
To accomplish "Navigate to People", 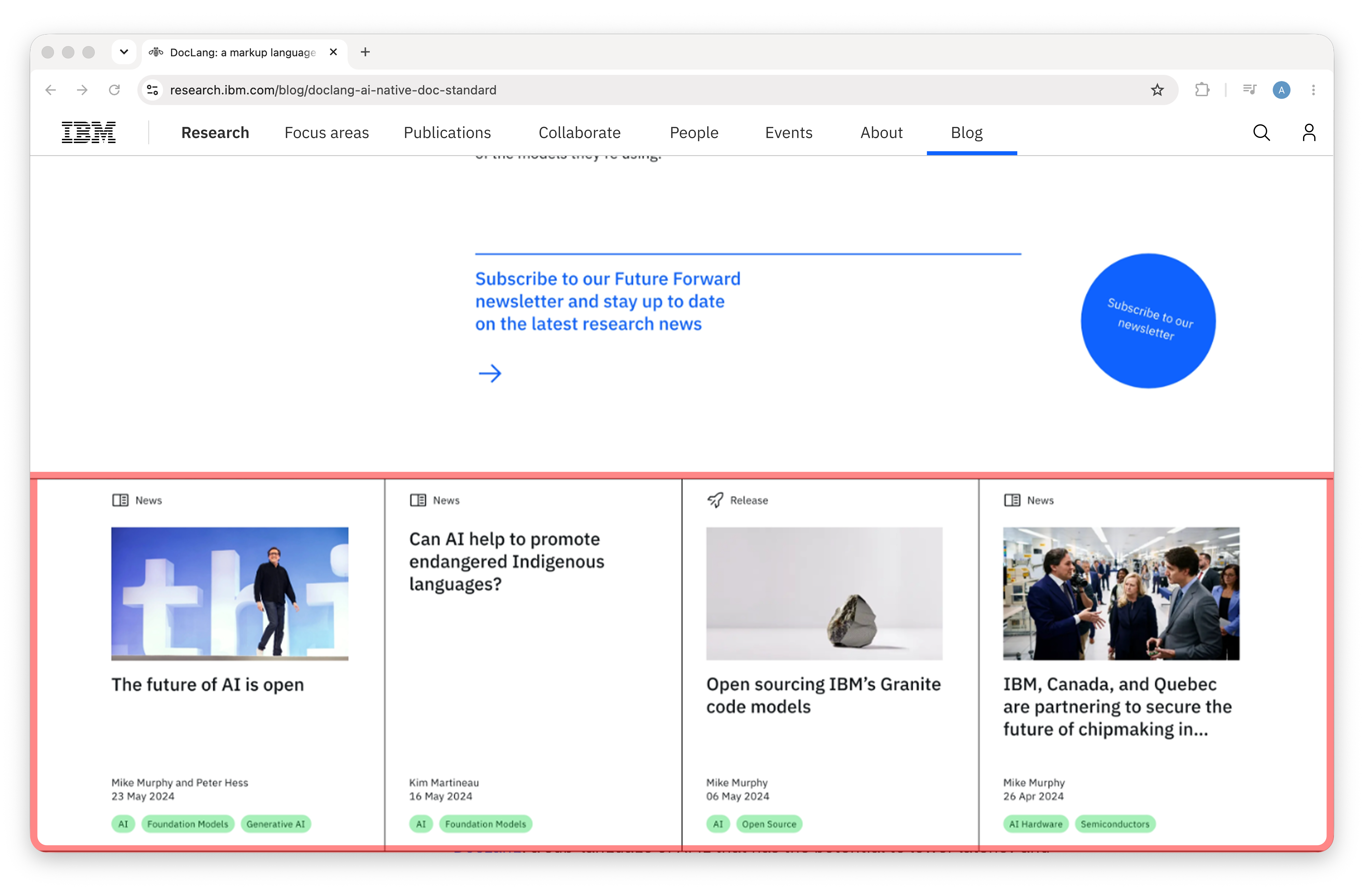I will (694, 133).
